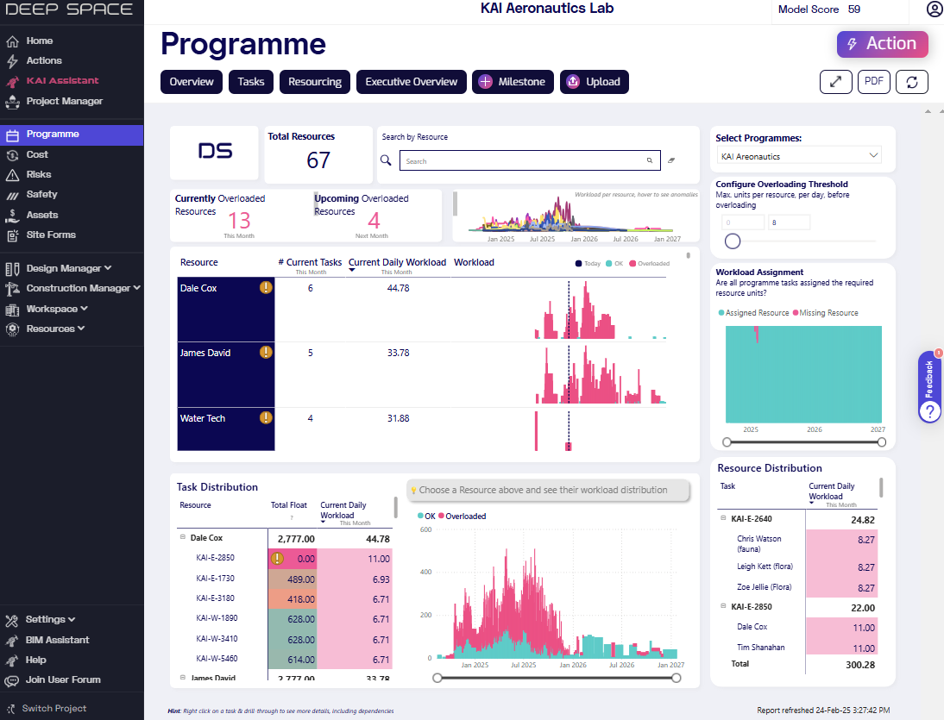Clear the search using the eraser icon

point(671,160)
